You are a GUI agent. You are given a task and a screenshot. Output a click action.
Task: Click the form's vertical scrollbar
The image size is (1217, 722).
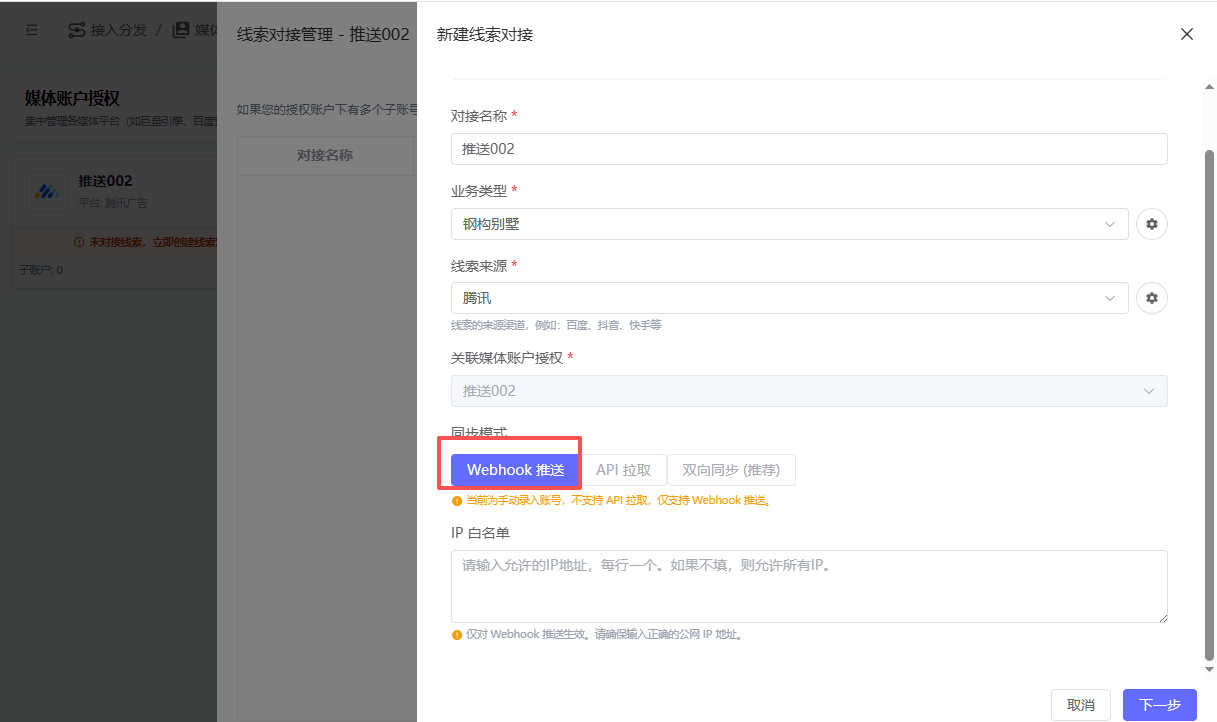pyautogui.click(x=1209, y=400)
